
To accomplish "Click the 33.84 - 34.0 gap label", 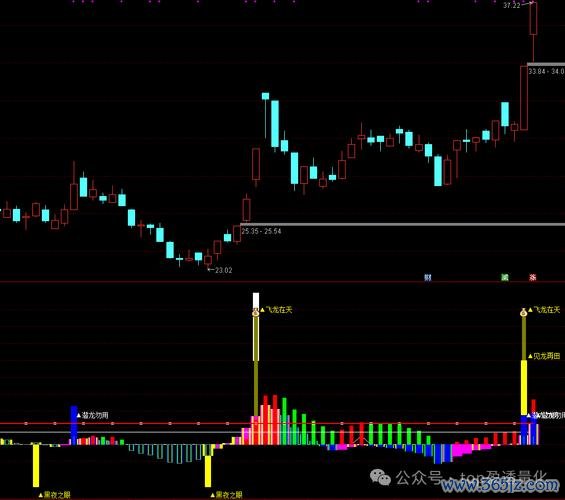I will [x=546, y=72].
